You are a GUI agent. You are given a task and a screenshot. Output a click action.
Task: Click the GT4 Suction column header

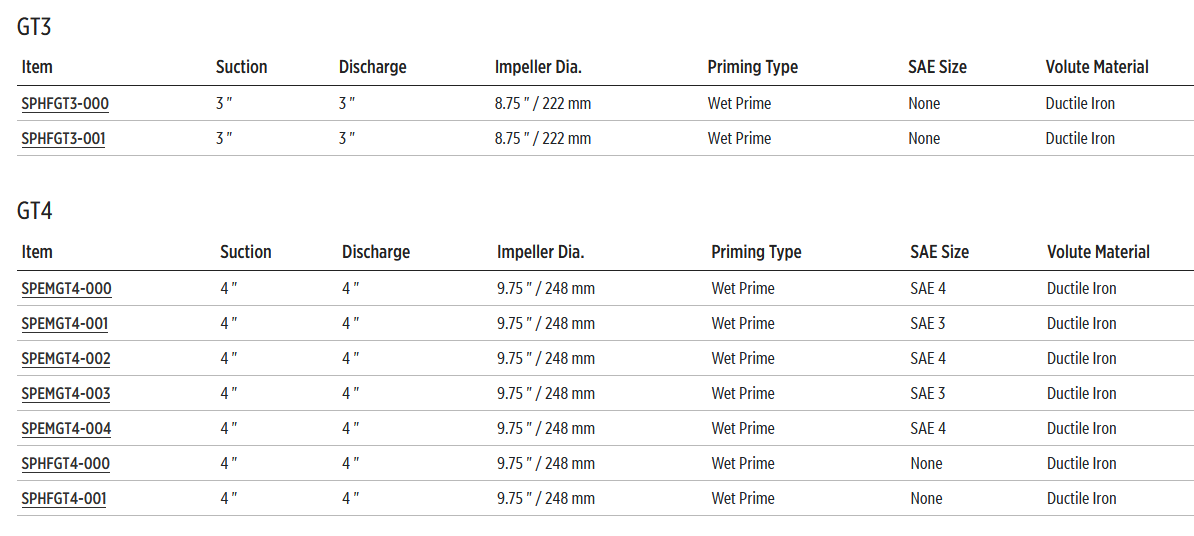(x=245, y=252)
